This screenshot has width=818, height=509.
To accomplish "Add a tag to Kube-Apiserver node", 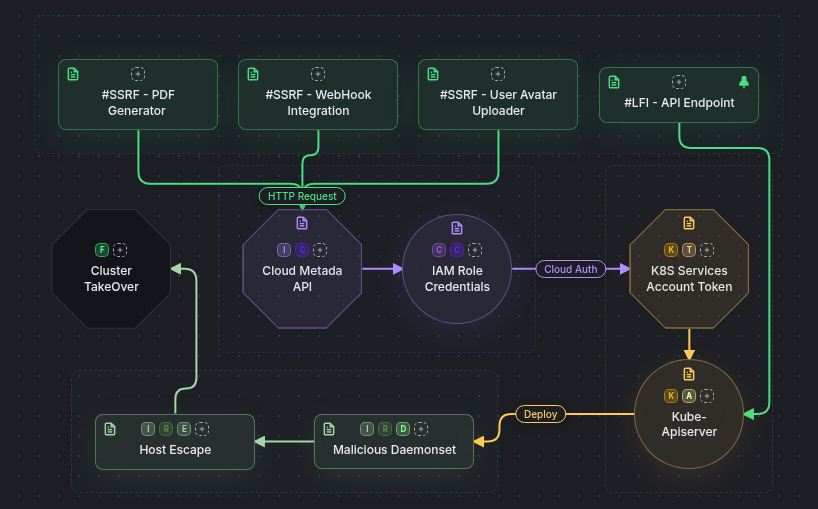I will [707, 396].
